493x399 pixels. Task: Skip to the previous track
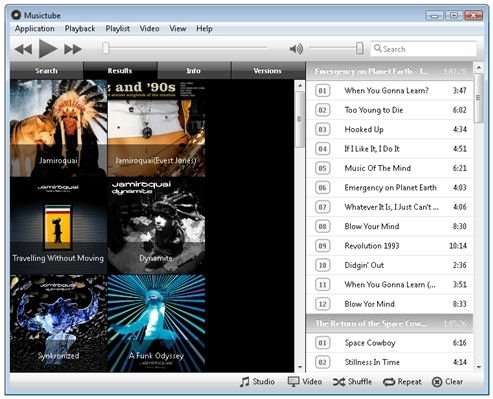(23, 49)
